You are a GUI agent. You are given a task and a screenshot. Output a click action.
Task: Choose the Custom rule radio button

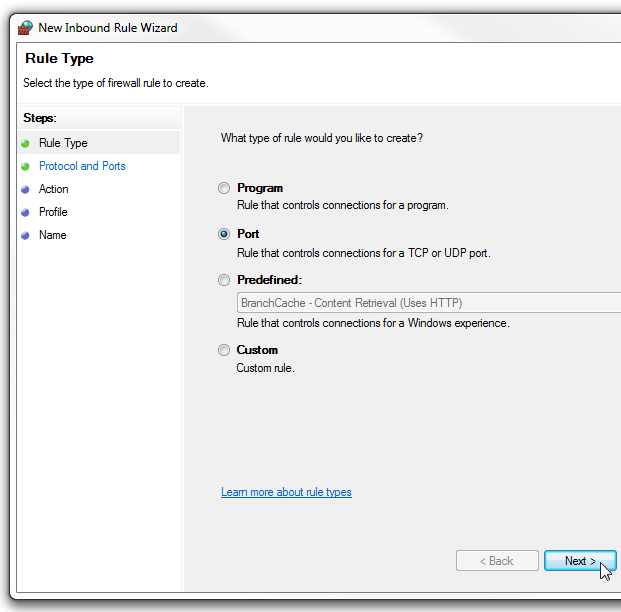click(224, 350)
